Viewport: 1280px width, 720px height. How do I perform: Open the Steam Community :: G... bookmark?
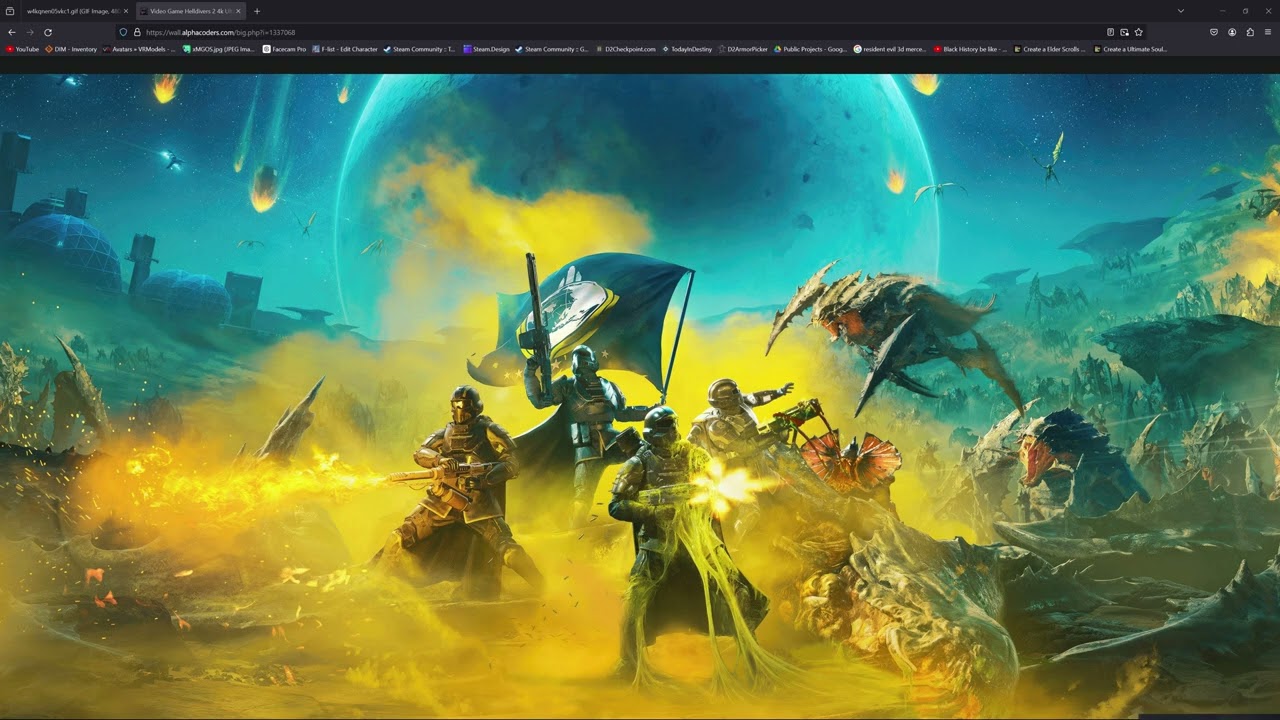click(551, 49)
